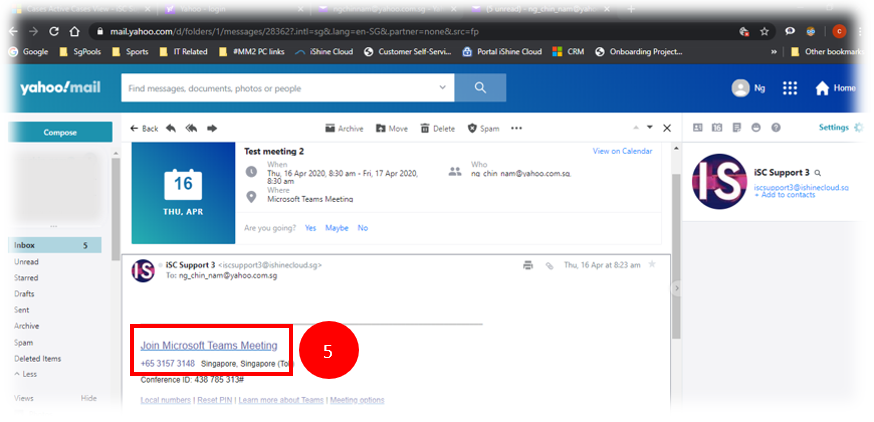Open the Drafts folder
The height and width of the screenshot is (422, 874).
[x=24, y=294]
